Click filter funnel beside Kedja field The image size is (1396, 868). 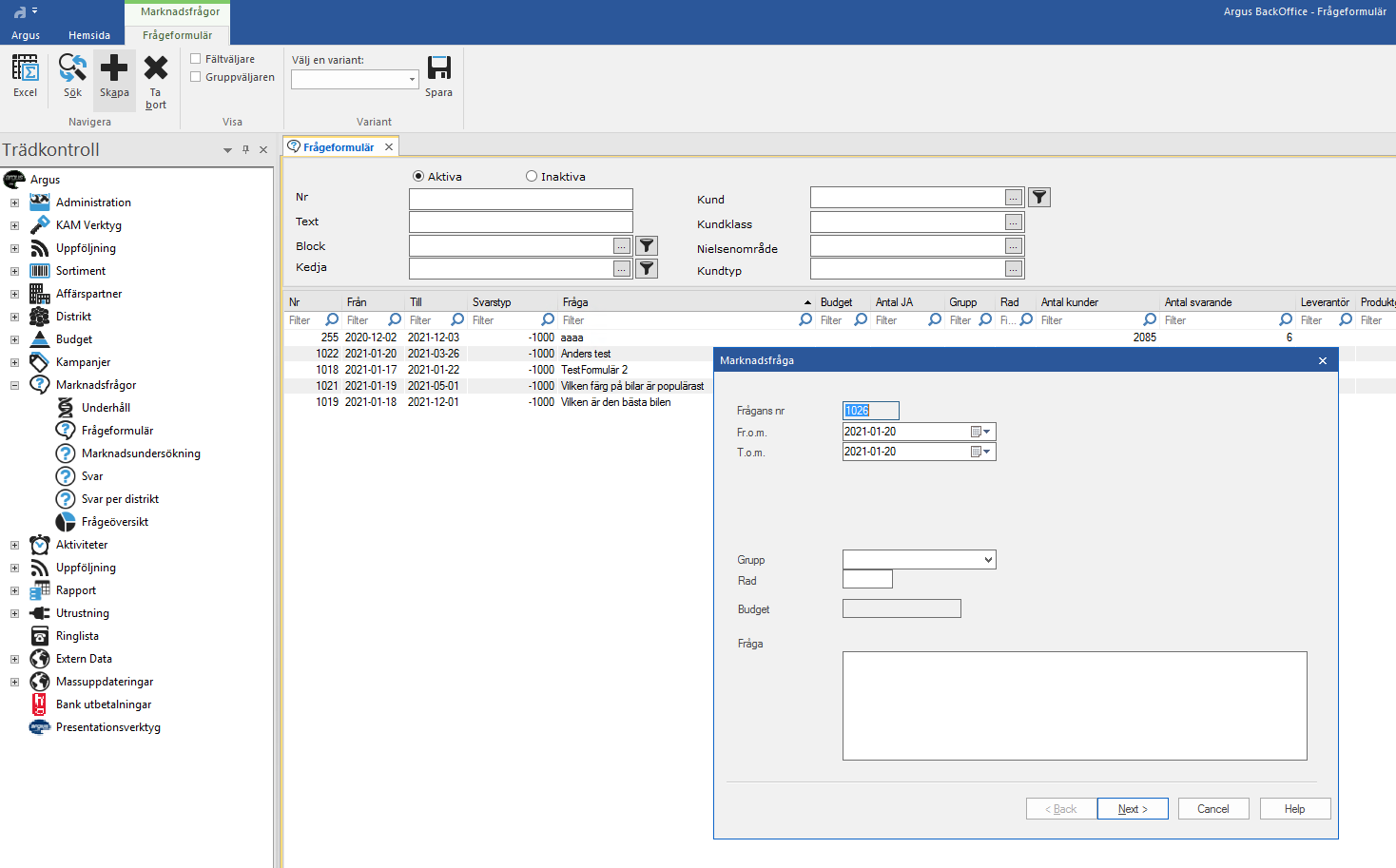tap(647, 269)
